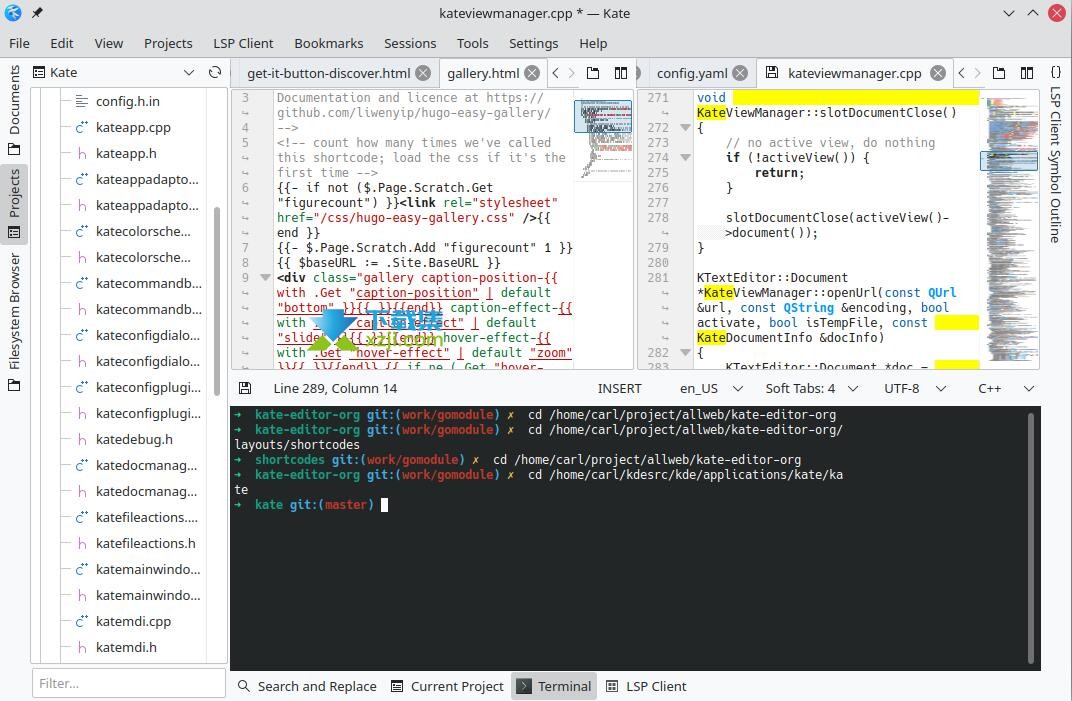Toggle the Filesystem Browser side panel
This screenshot has width=1072, height=701.
(14, 322)
